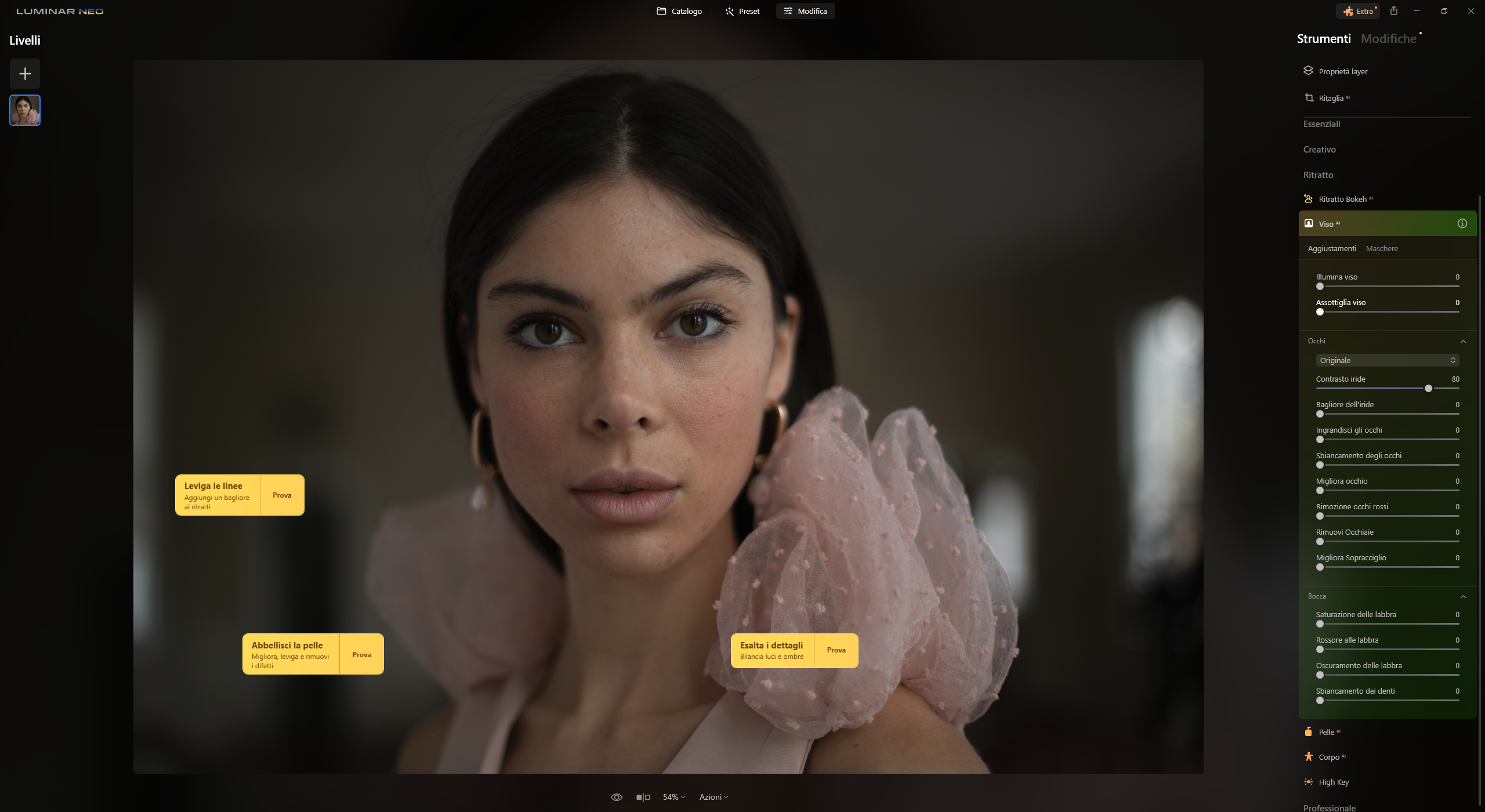
Task: Open Ritratto Bokeh tool
Action: [x=1342, y=199]
